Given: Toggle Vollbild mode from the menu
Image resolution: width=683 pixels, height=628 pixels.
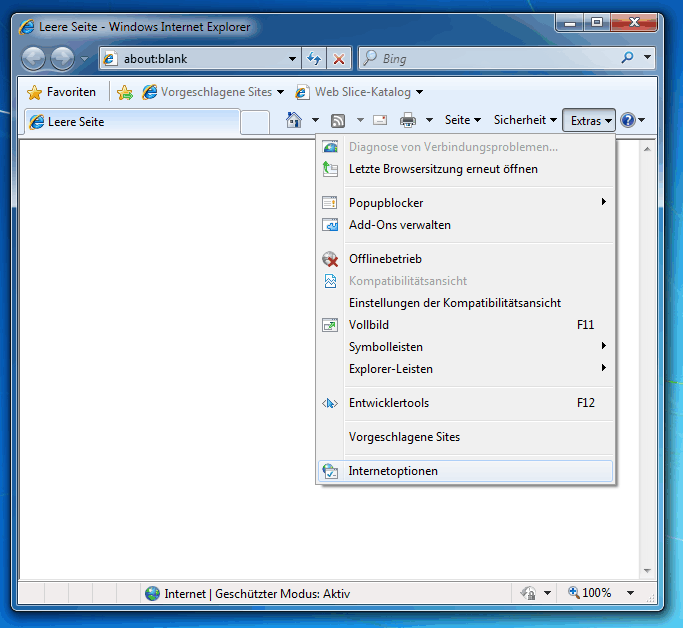Looking at the screenshot, I should (x=368, y=325).
